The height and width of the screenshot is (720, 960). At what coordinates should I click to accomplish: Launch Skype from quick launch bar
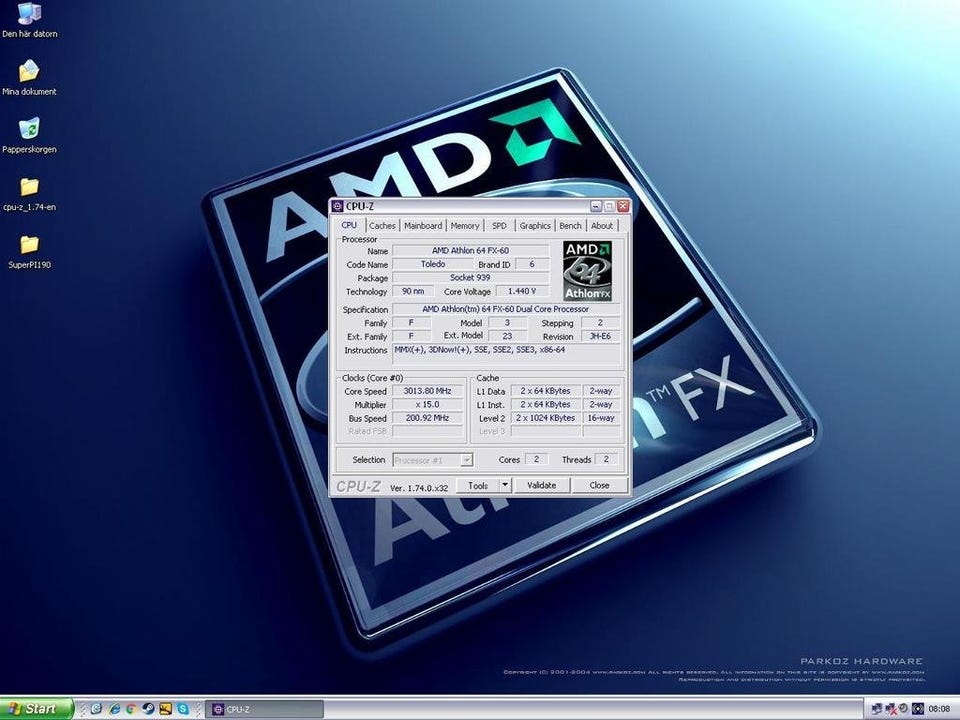coord(183,709)
